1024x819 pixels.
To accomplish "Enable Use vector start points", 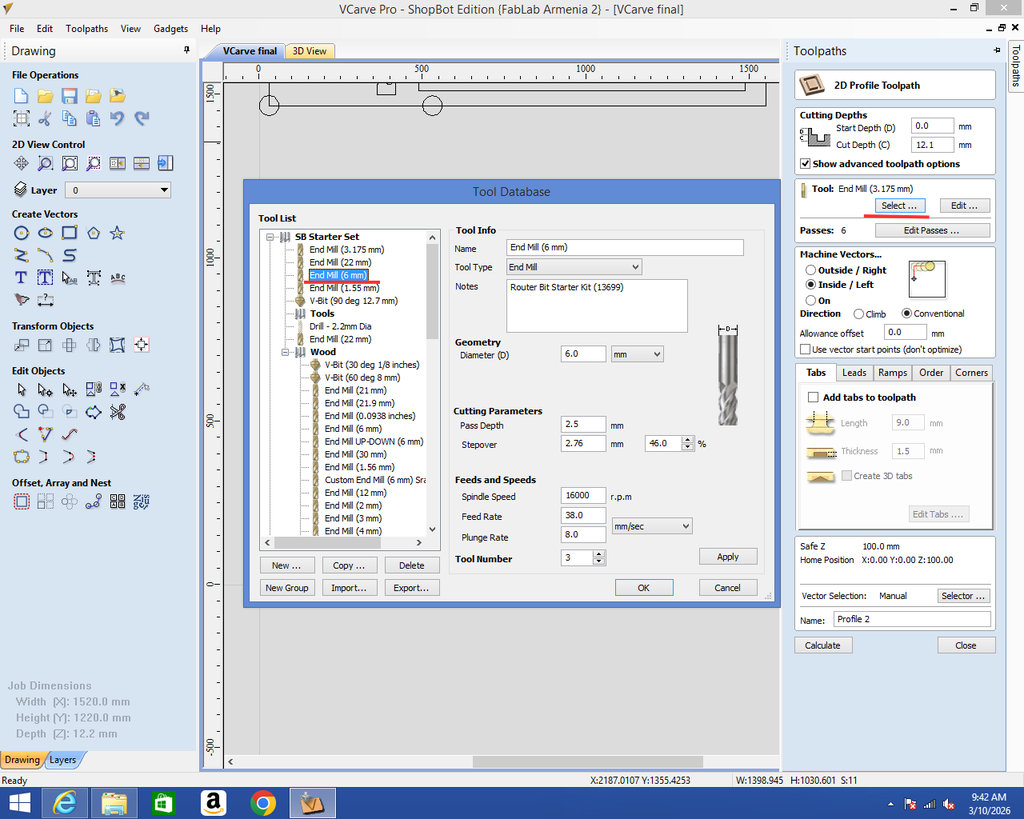I will click(x=805, y=349).
